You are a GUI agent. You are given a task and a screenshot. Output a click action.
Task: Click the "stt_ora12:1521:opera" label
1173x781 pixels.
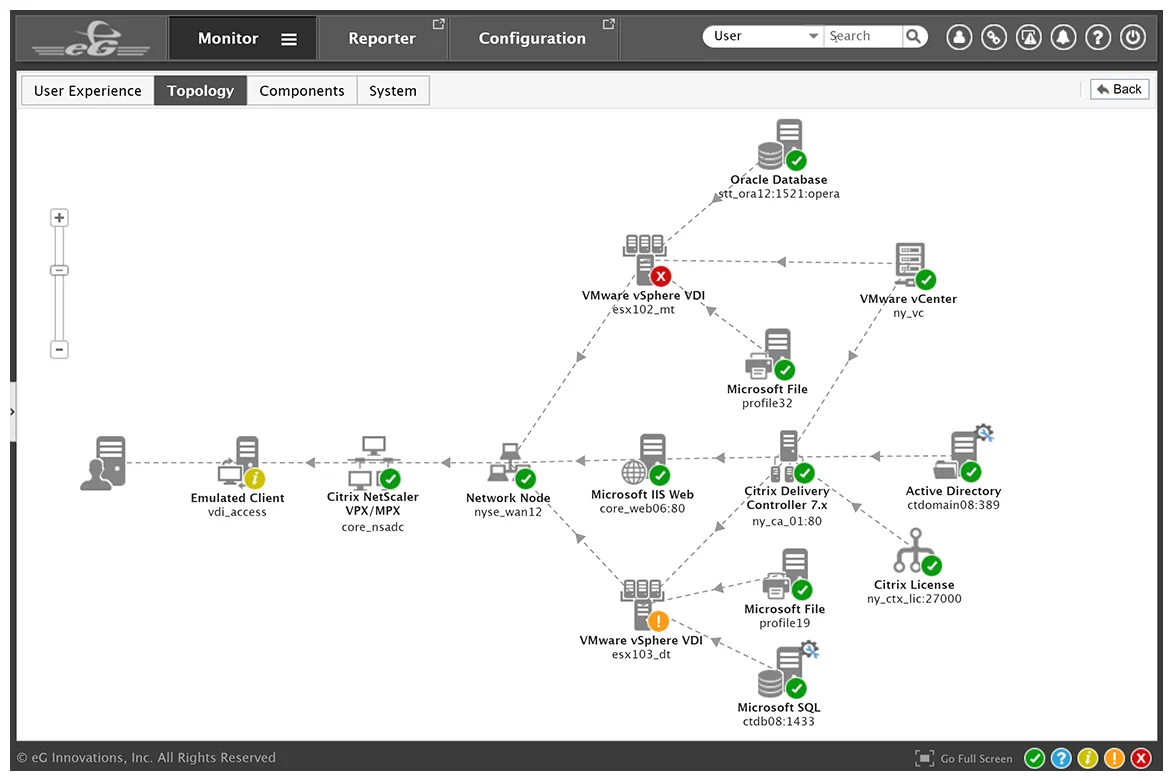click(779, 194)
